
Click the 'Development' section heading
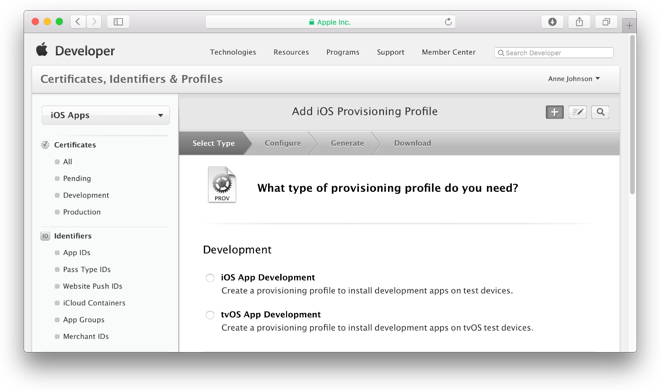pyautogui.click(x=237, y=250)
